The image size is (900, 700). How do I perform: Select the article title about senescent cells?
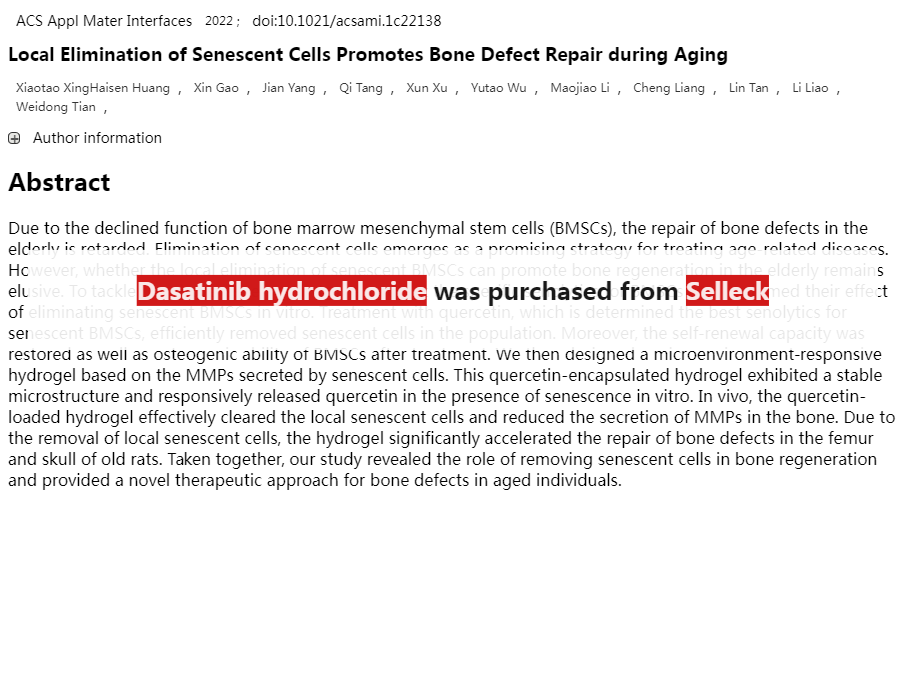[368, 55]
